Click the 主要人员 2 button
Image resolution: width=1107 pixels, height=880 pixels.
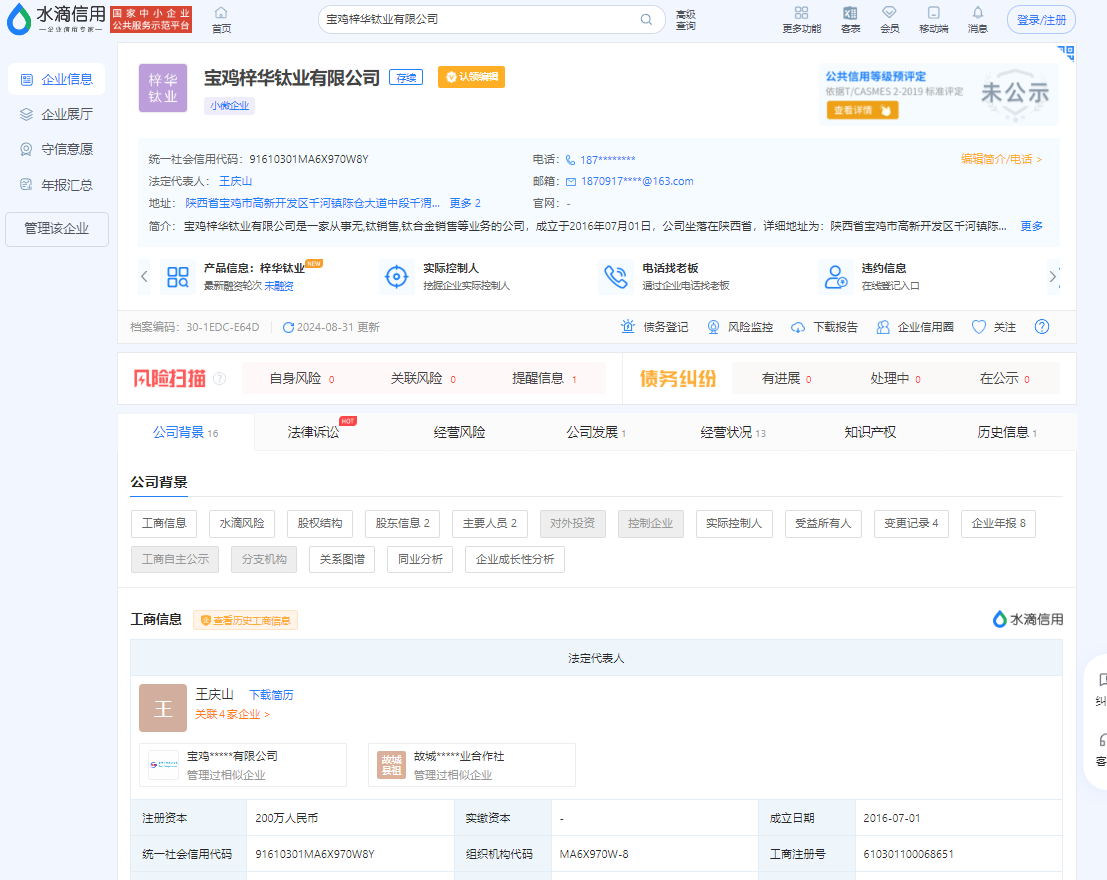click(x=490, y=523)
